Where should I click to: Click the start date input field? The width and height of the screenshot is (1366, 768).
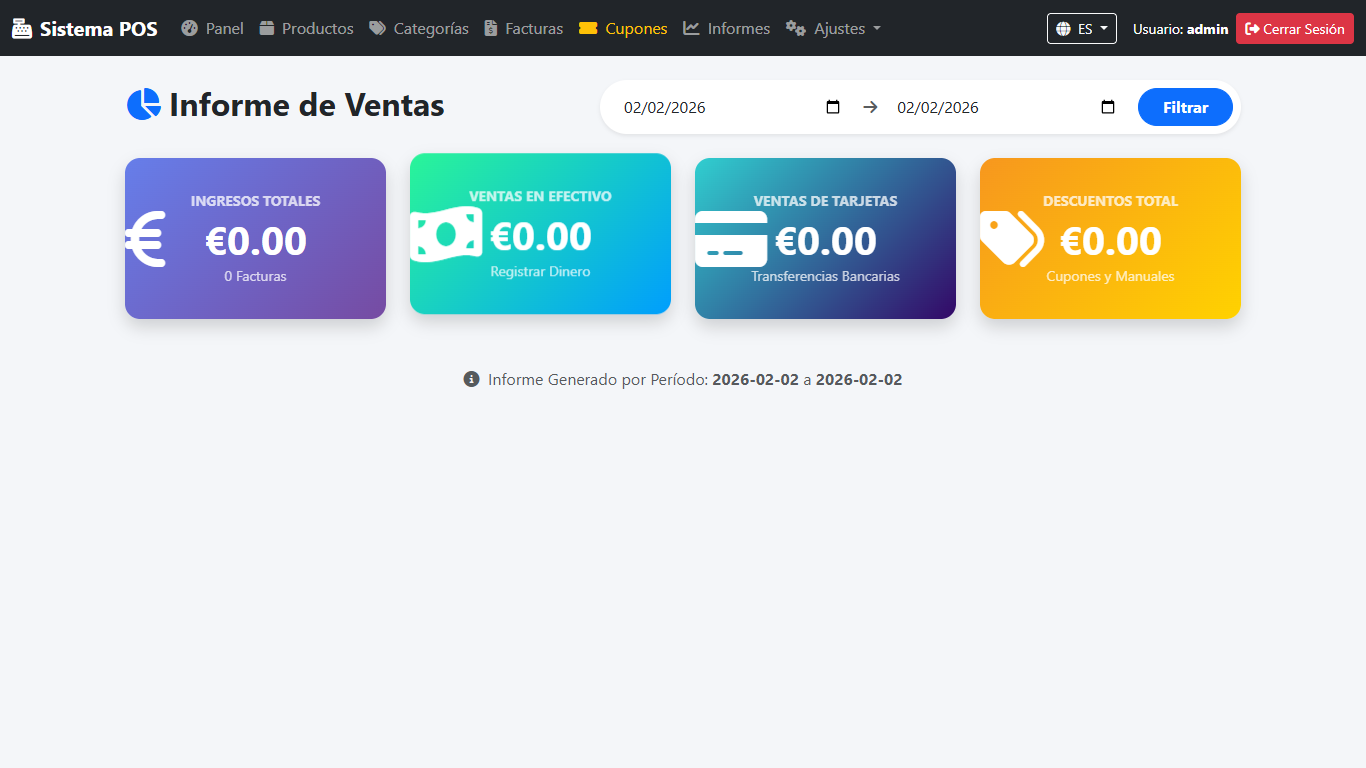tap(700, 107)
